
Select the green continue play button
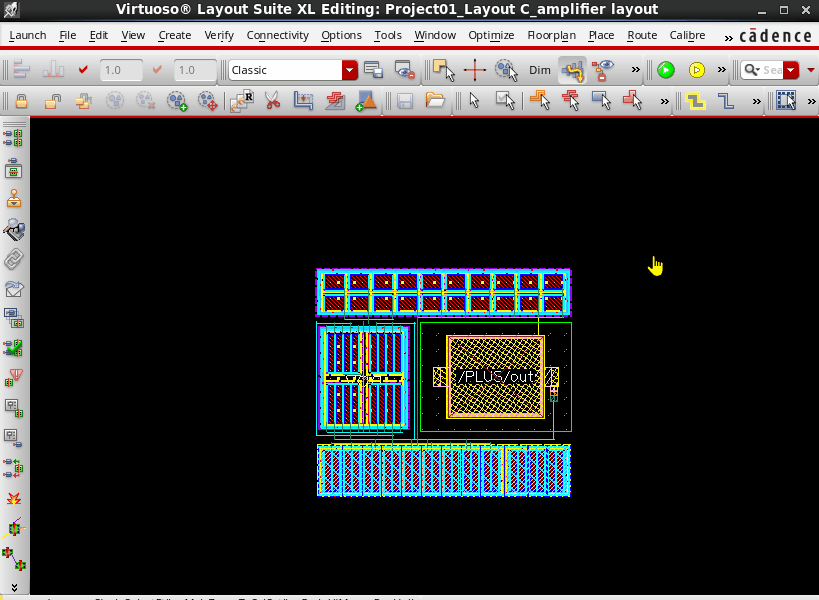click(x=666, y=70)
